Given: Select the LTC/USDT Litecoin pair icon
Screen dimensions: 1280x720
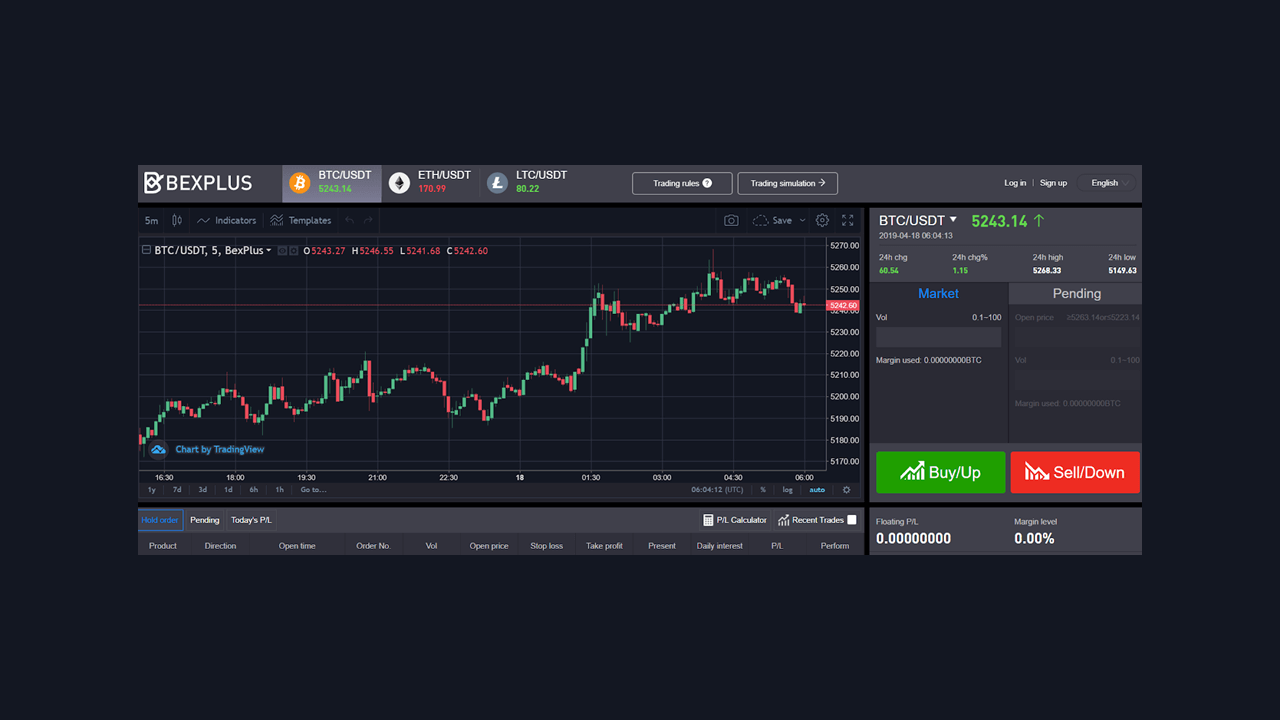Looking at the screenshot, I should coord(497,183).
